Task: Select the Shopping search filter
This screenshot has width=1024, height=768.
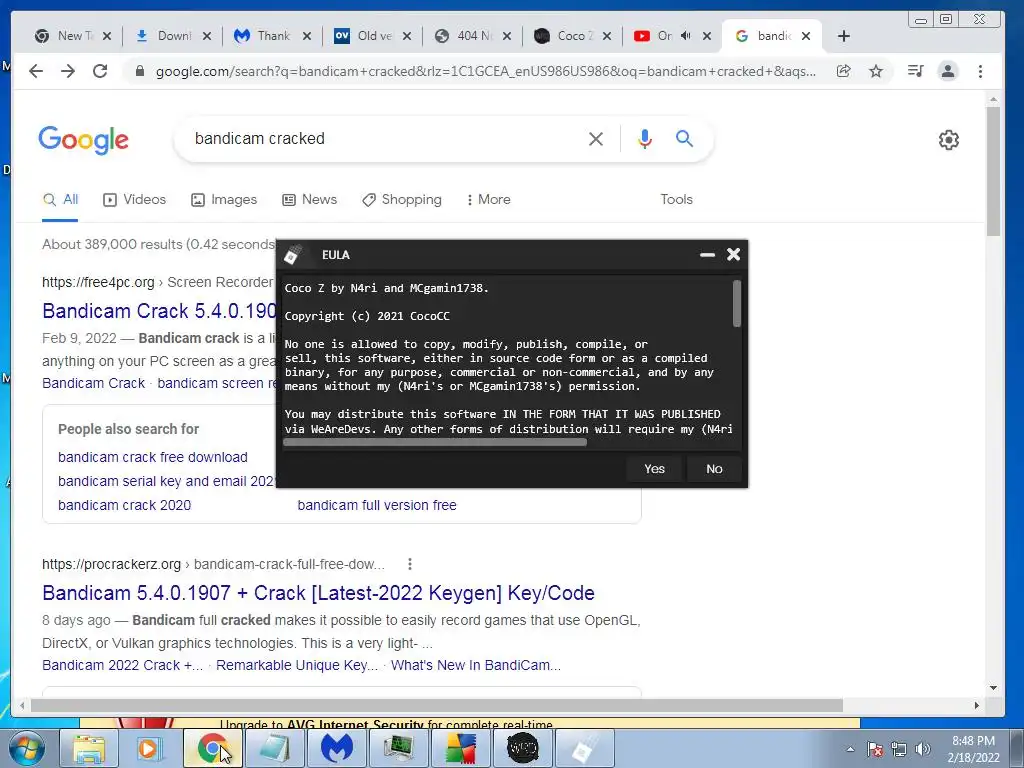Action: coord(402,199)
